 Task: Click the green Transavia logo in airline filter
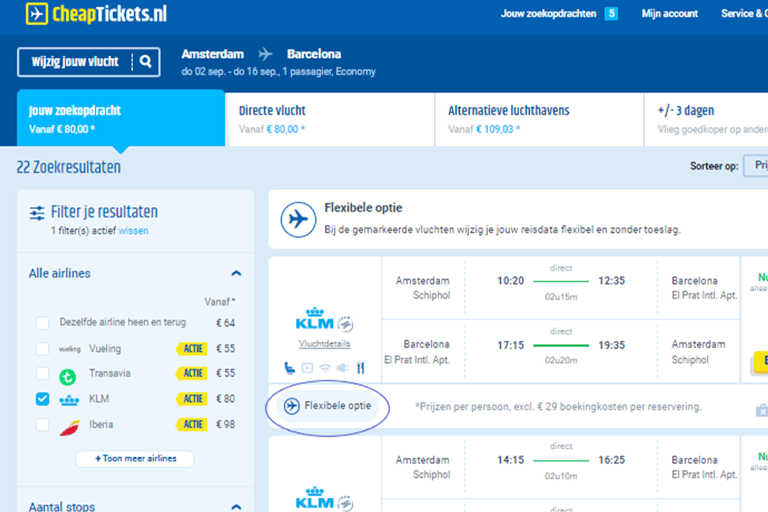pyautogui.click(x=68, y=377)
